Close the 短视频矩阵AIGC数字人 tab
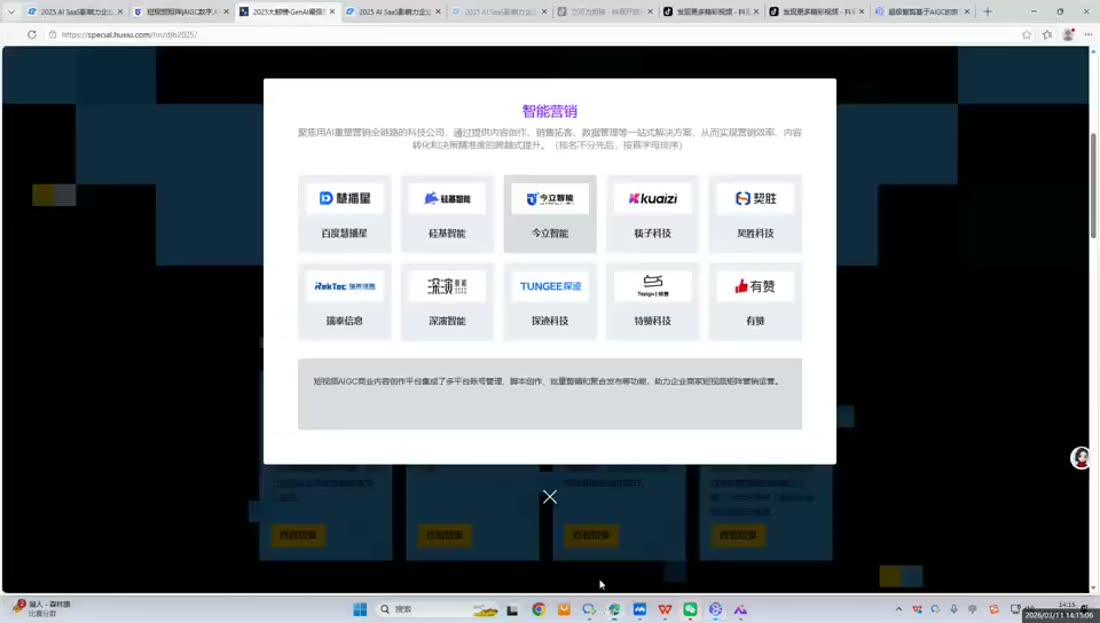 click(226, 12)
